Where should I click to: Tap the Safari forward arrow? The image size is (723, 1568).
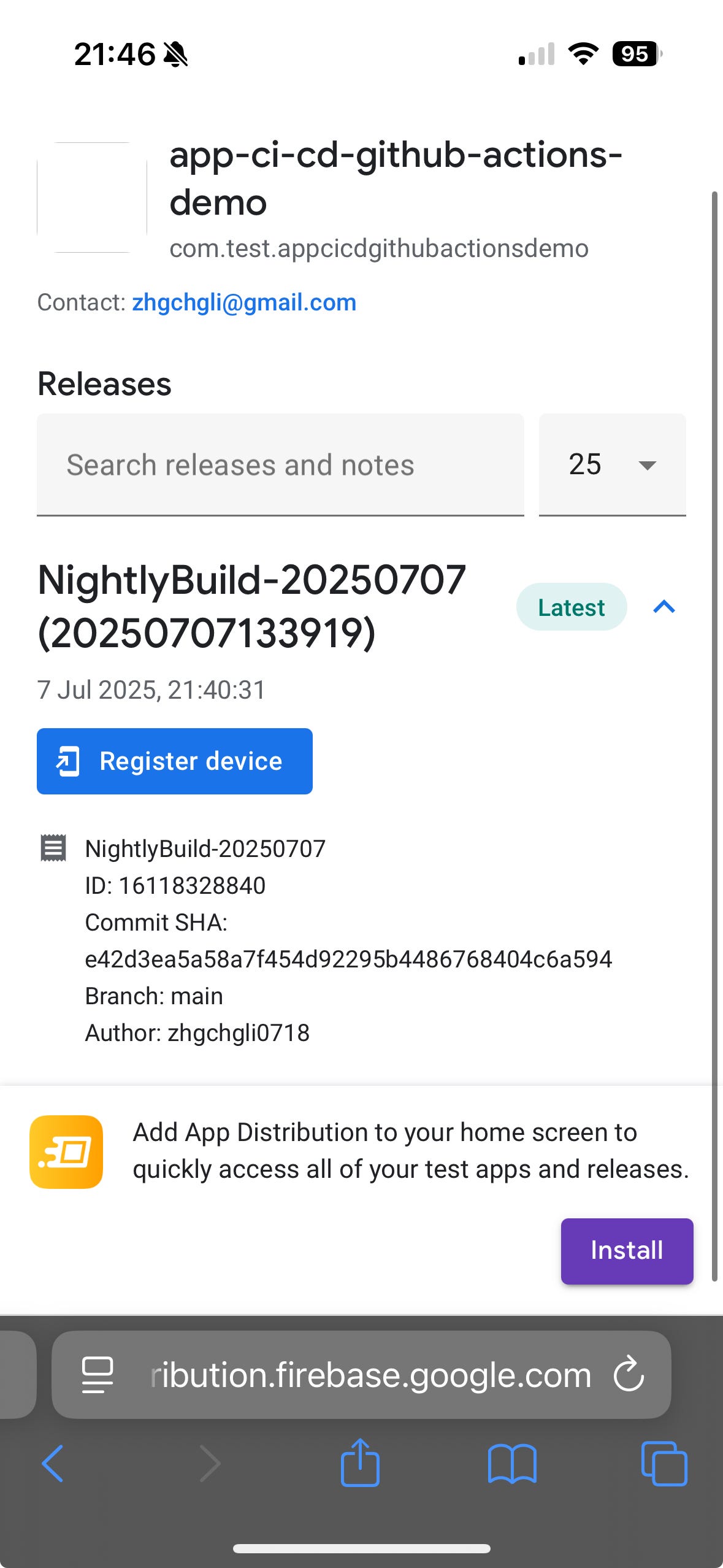210,1463
